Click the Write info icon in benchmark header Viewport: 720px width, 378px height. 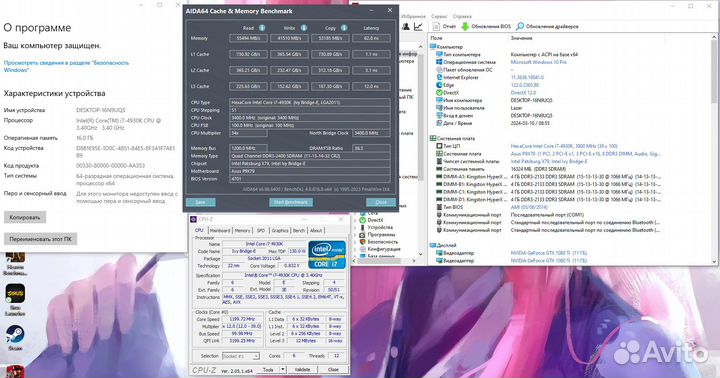coord(304,28)
